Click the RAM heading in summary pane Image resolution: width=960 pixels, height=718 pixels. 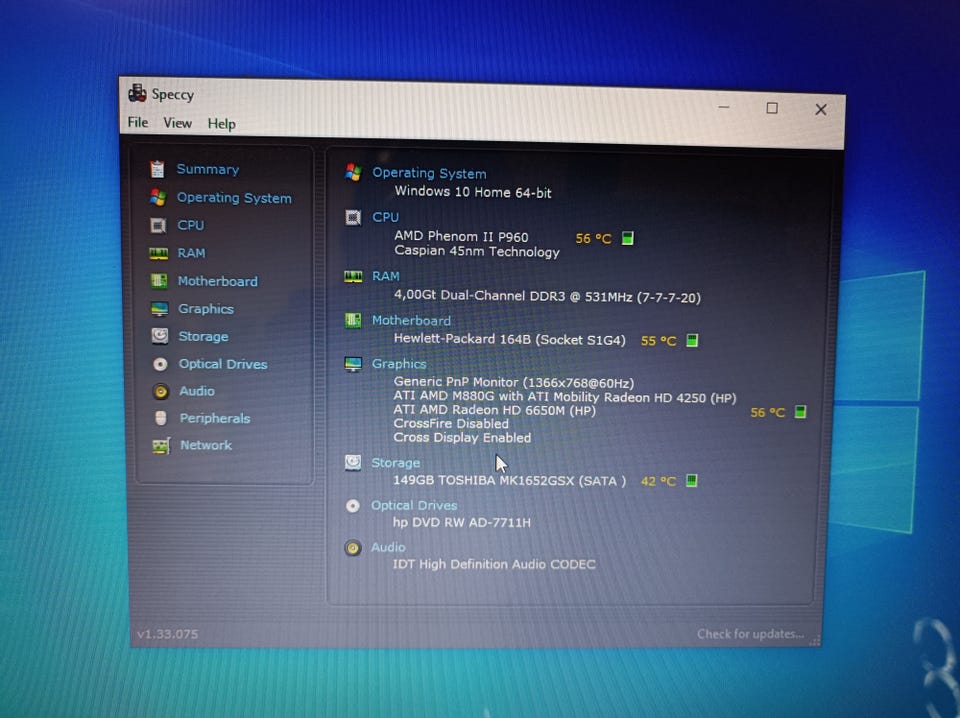tap(386, 276)
